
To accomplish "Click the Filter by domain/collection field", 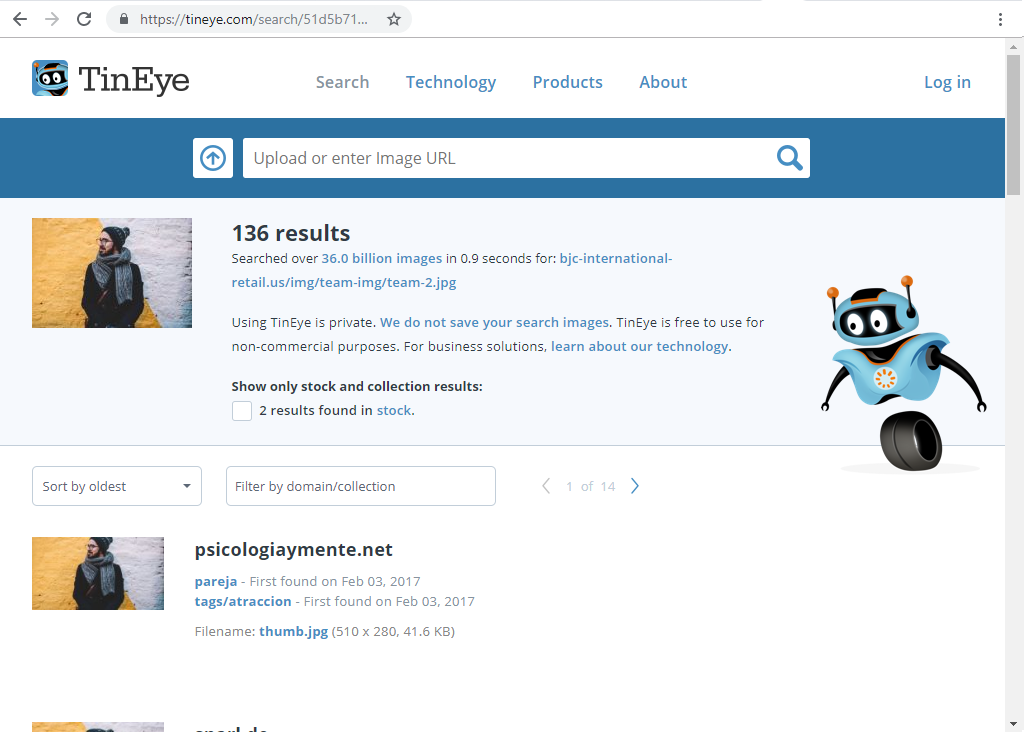I will 361,486.
